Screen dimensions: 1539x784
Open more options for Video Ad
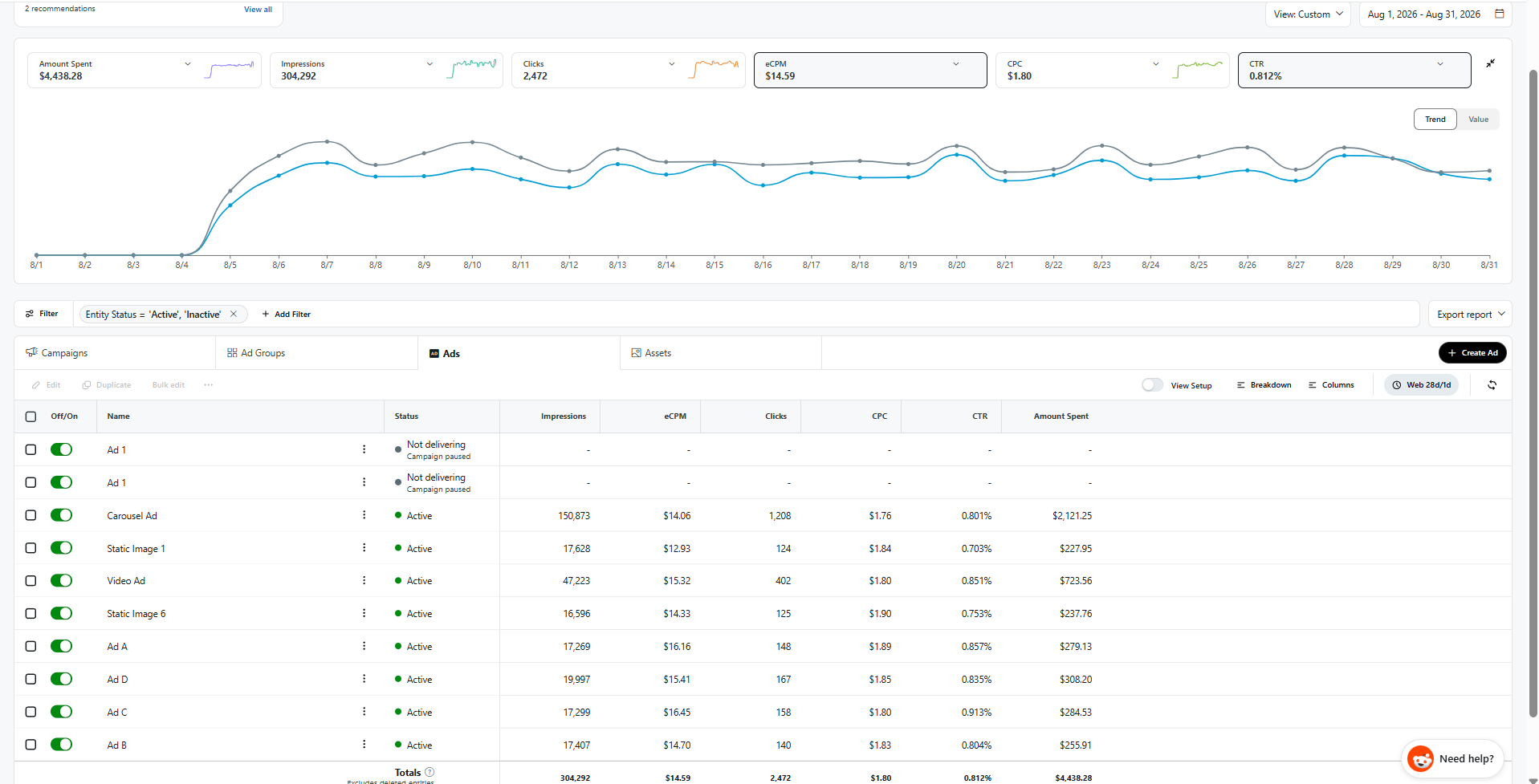point(364,580)
